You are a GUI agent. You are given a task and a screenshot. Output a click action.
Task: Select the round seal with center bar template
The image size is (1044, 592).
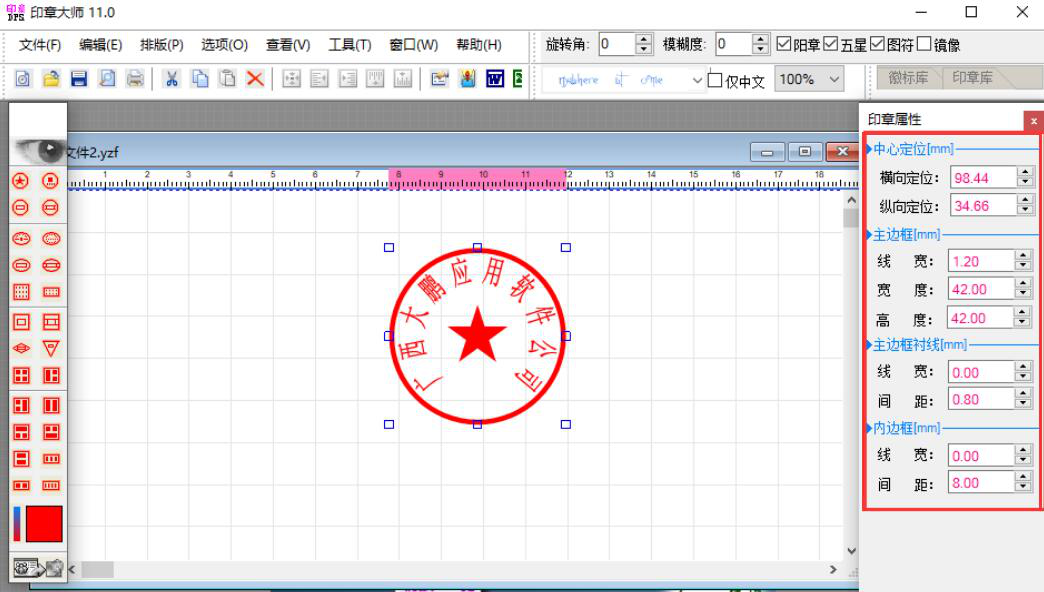(x=21, y=207)
